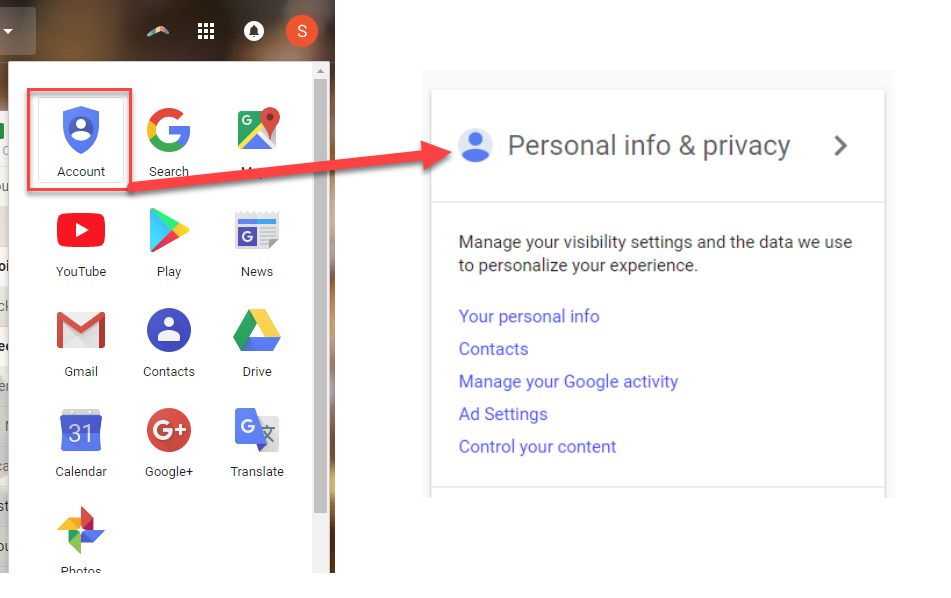Open the Account app with shield icon
Viewport: 951px width, 598px height.
(81, 140)
